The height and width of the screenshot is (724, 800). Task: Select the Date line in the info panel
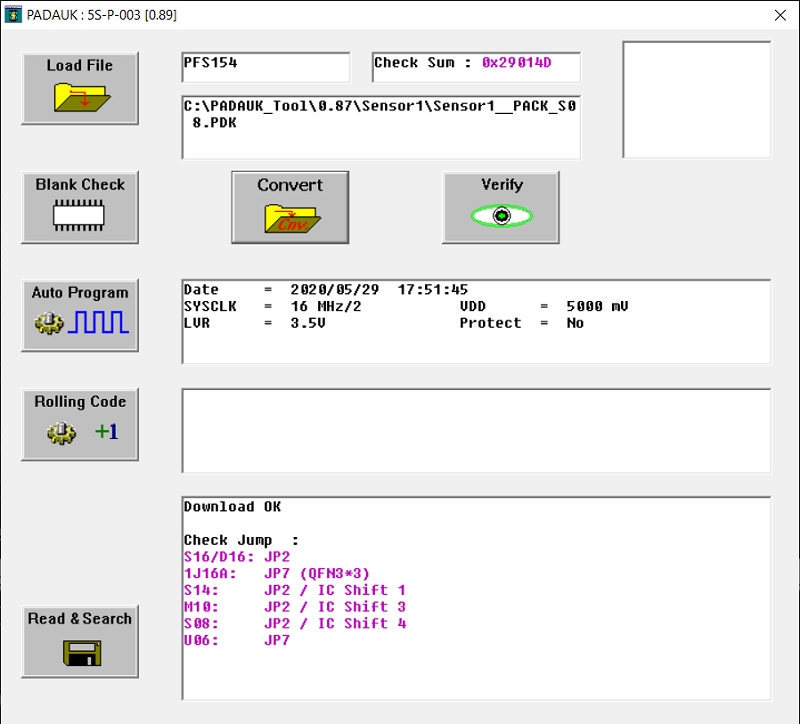pyautogui.click(x=326, y=290)
